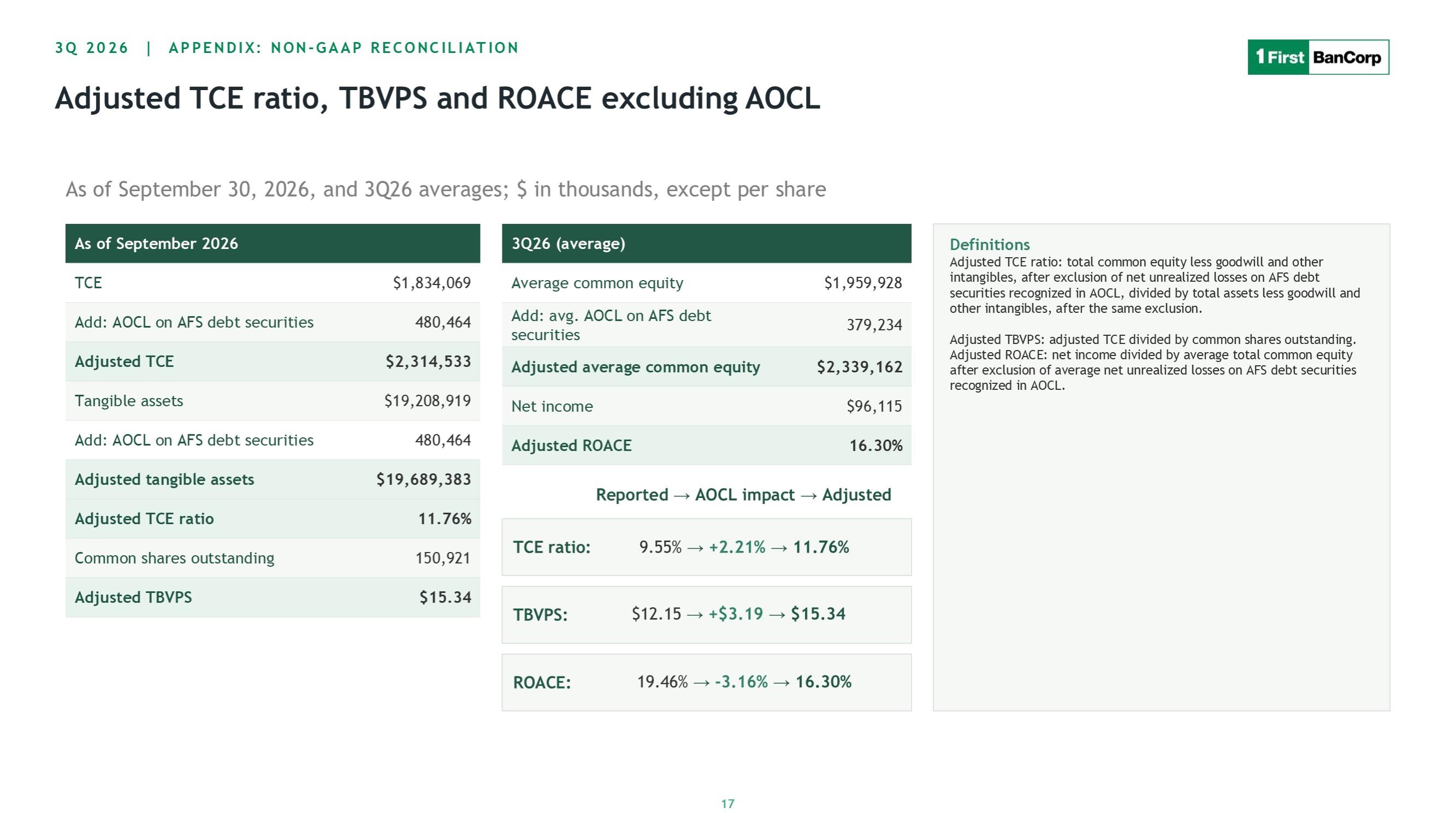1456x819 pixels.
Task: Select the Adjusted TCE value $2,314,533
Action: click(428, 361)
